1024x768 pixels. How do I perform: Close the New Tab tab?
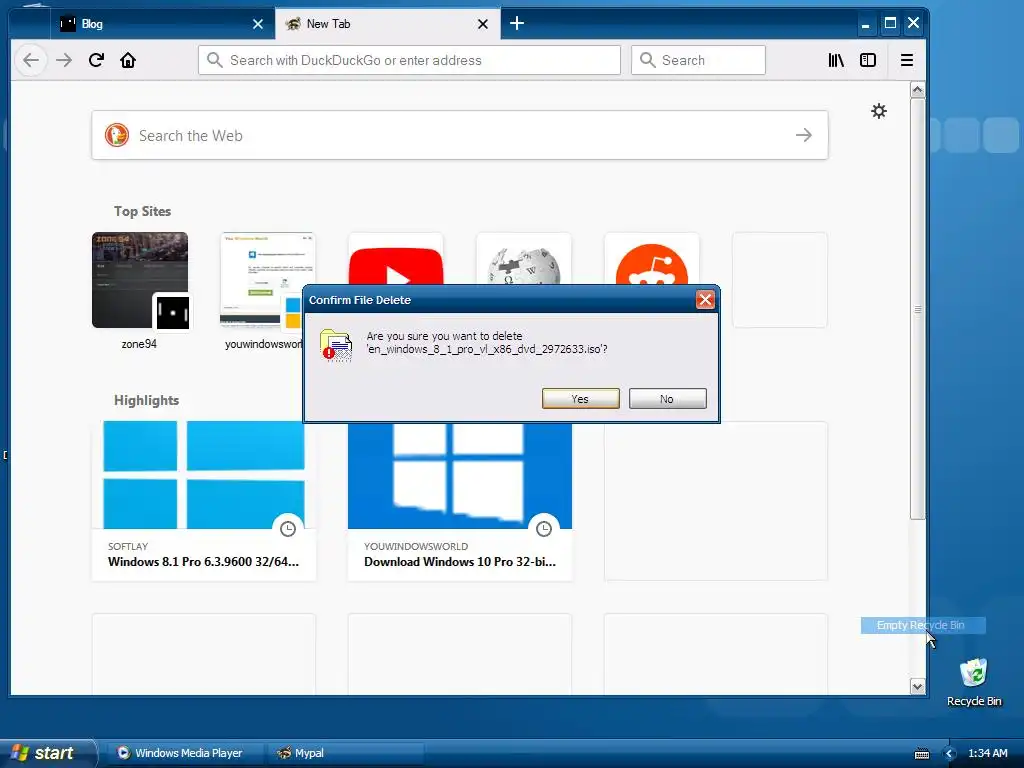[483, 24]
